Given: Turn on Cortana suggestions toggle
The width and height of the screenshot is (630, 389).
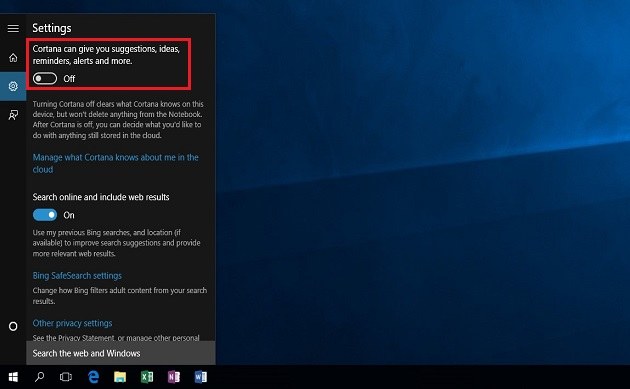Looking at the screenshot, I should [45, 78].
